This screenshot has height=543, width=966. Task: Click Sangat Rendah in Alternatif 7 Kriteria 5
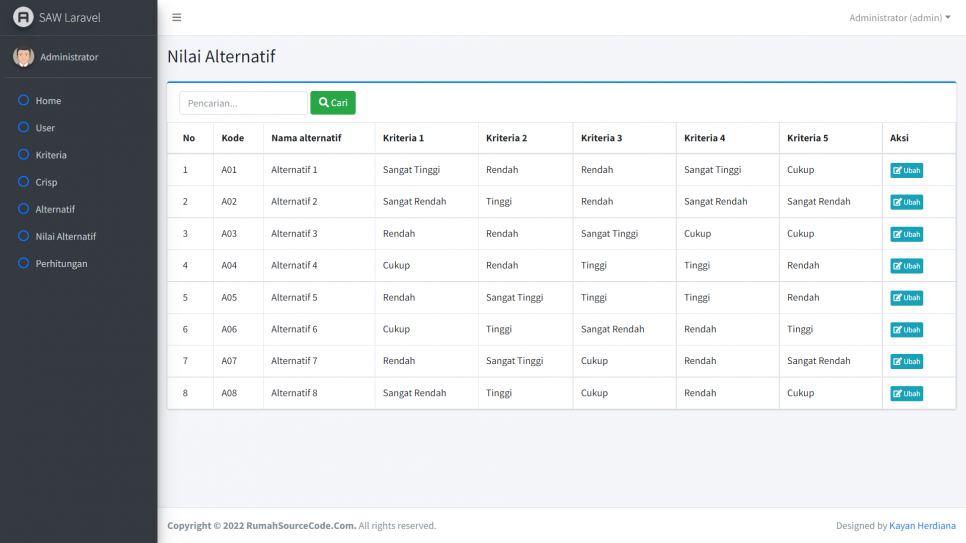click(x=818, y=361)
